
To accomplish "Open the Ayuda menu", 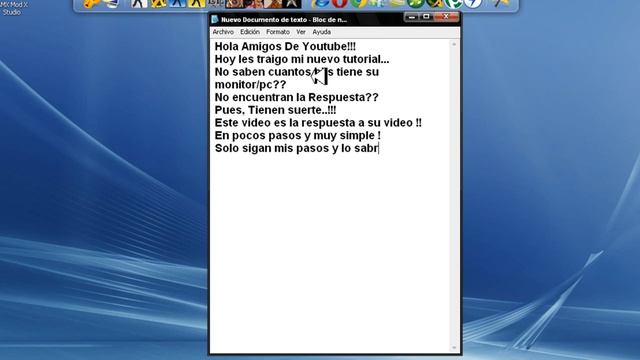I will click(321, 32).
